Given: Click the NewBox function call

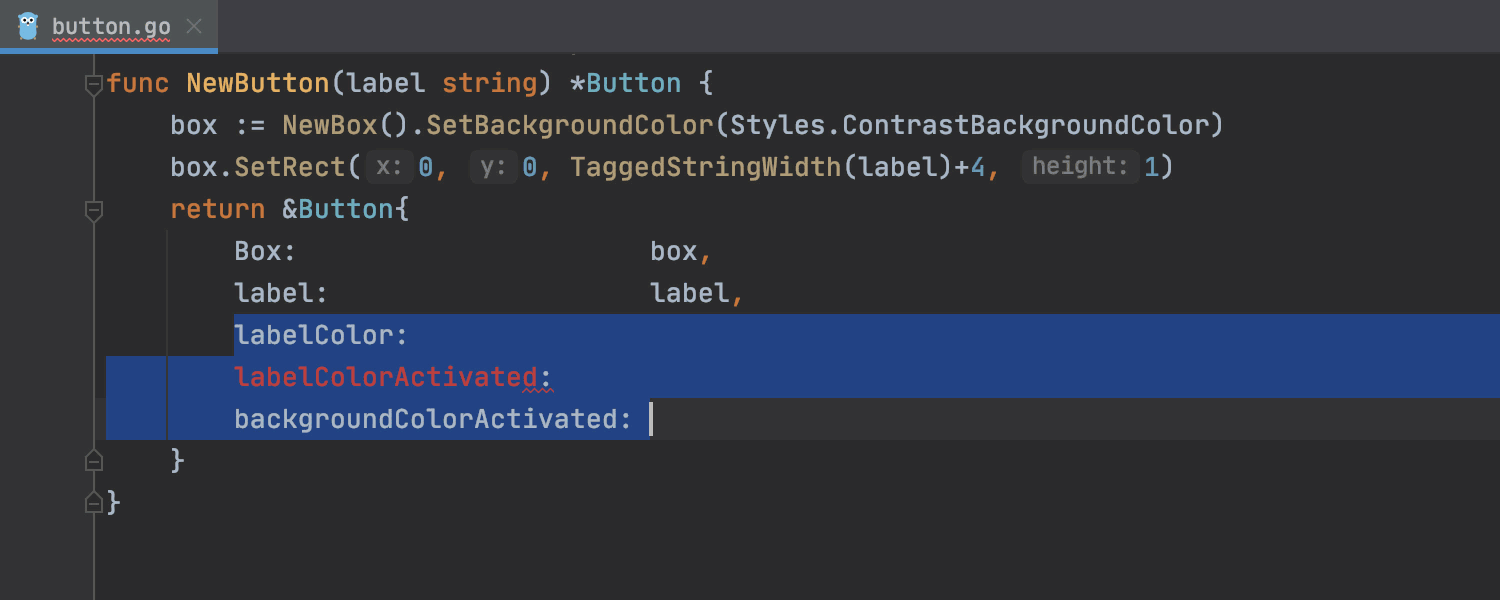Looking at the screenshot, I should click(330, 125).
